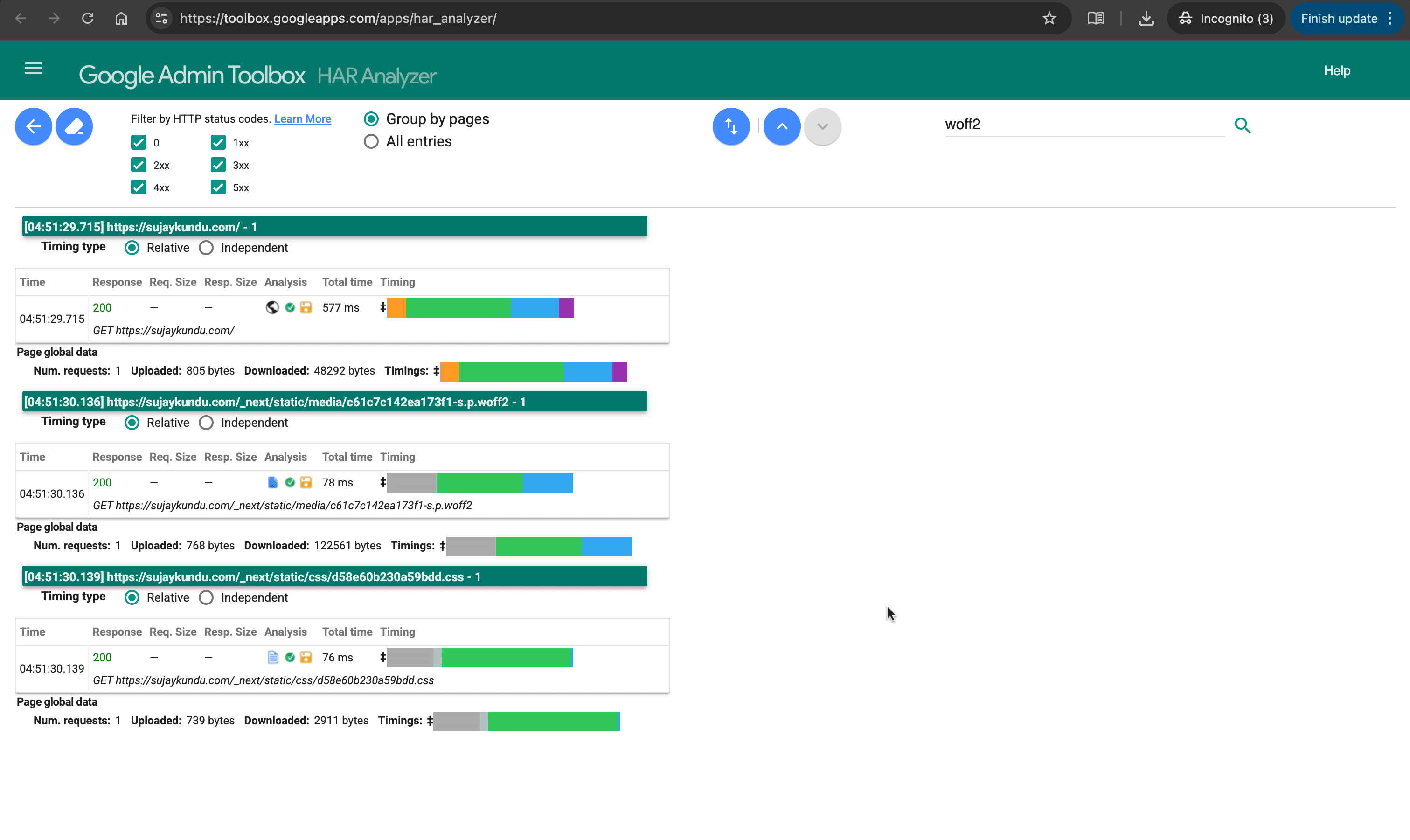Uncheck the 2xx status filter
1410x840 pixels.
coord(139,165)
